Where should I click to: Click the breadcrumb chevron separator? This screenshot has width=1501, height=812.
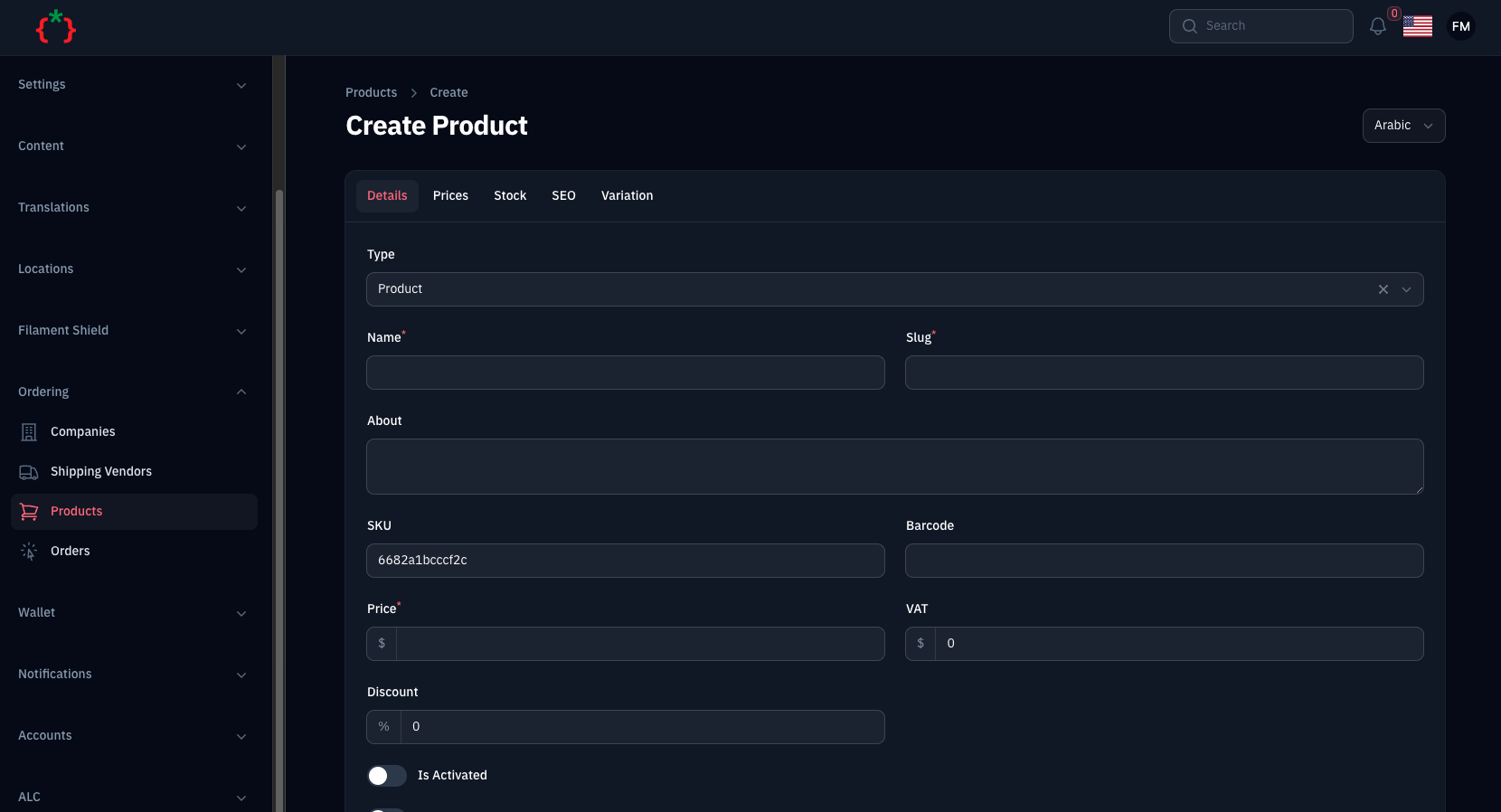(413, 93)
